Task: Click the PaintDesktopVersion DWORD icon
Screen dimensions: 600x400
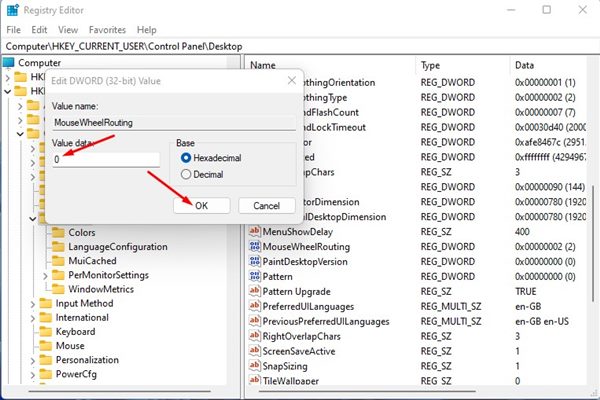Action: (x=254, y=261)
